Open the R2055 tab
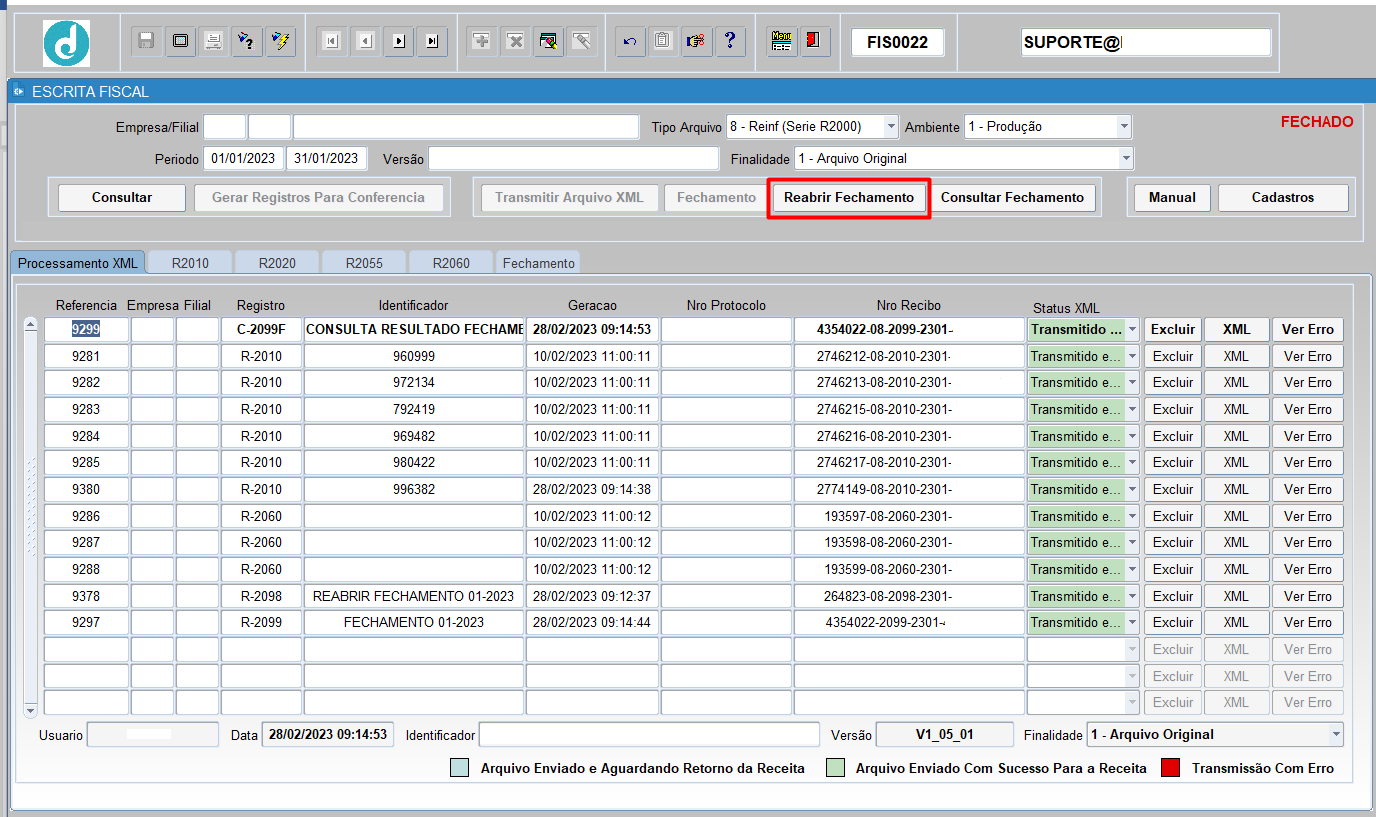1376x817 pixels. pyautogui.click(x=364, y=263)
